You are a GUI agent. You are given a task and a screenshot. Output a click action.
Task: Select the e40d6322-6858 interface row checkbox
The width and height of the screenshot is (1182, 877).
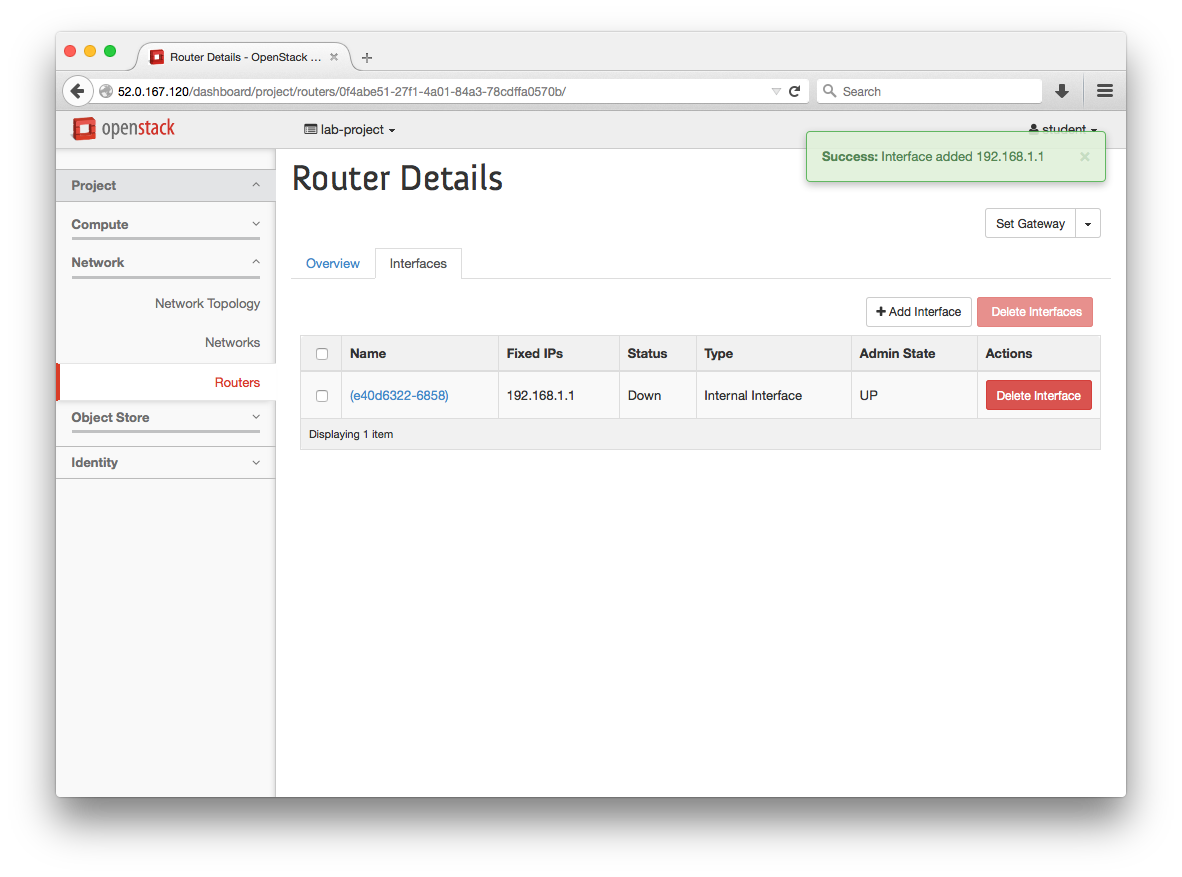(321, 395)
